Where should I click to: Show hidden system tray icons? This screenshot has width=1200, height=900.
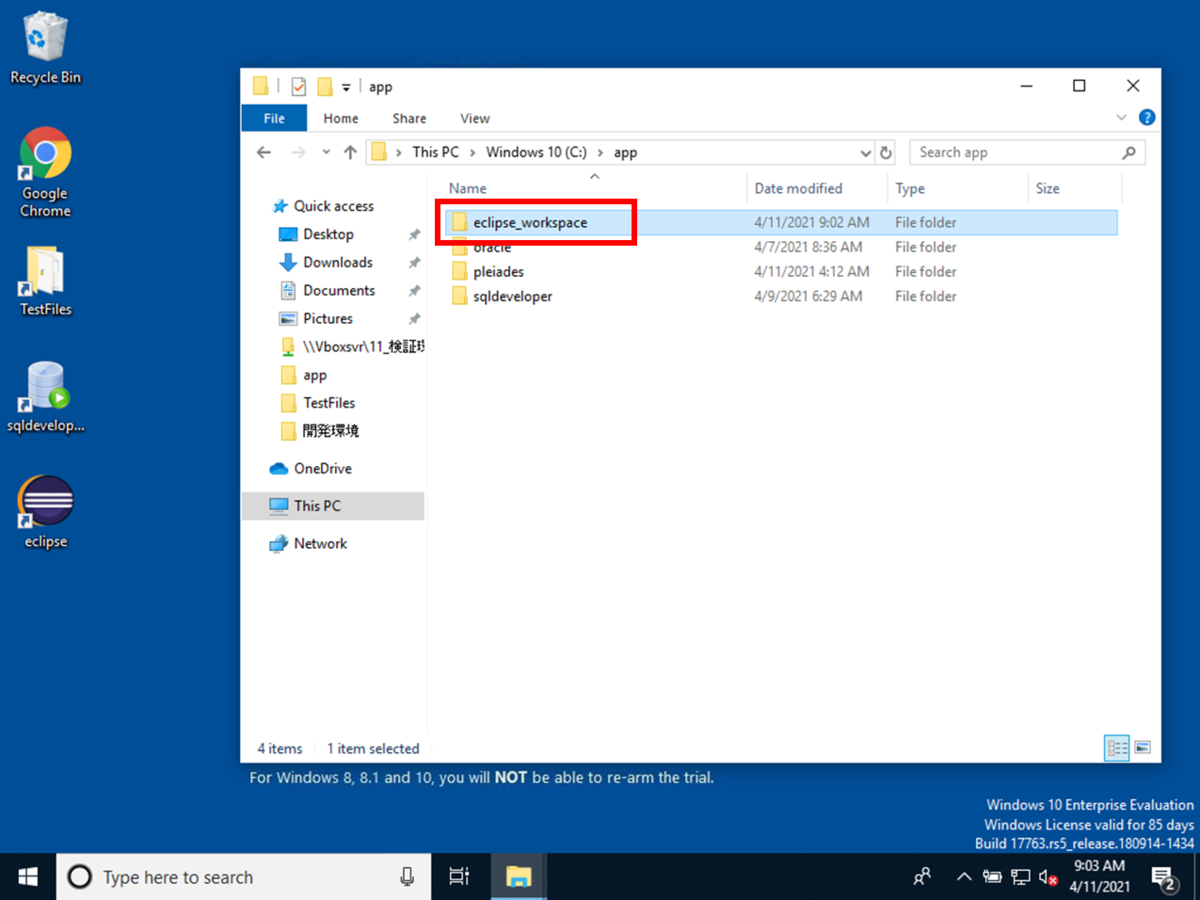964,877
